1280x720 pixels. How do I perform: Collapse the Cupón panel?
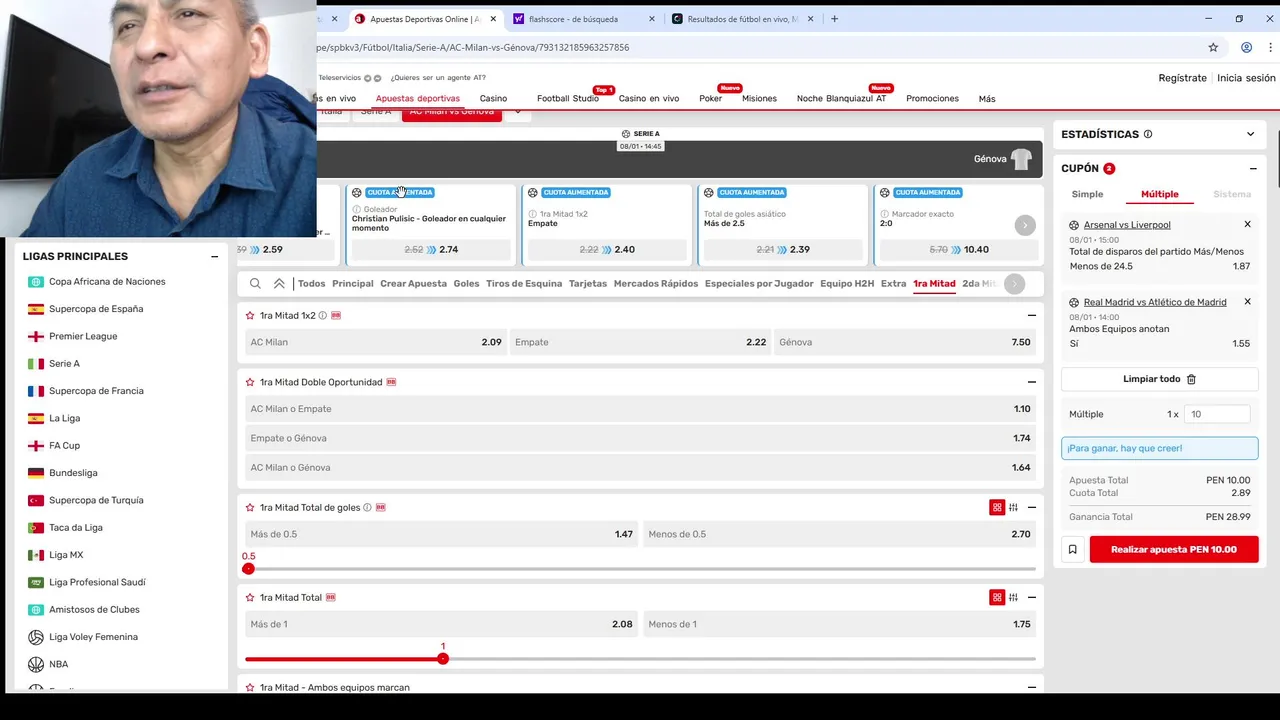pos(1253,169)
